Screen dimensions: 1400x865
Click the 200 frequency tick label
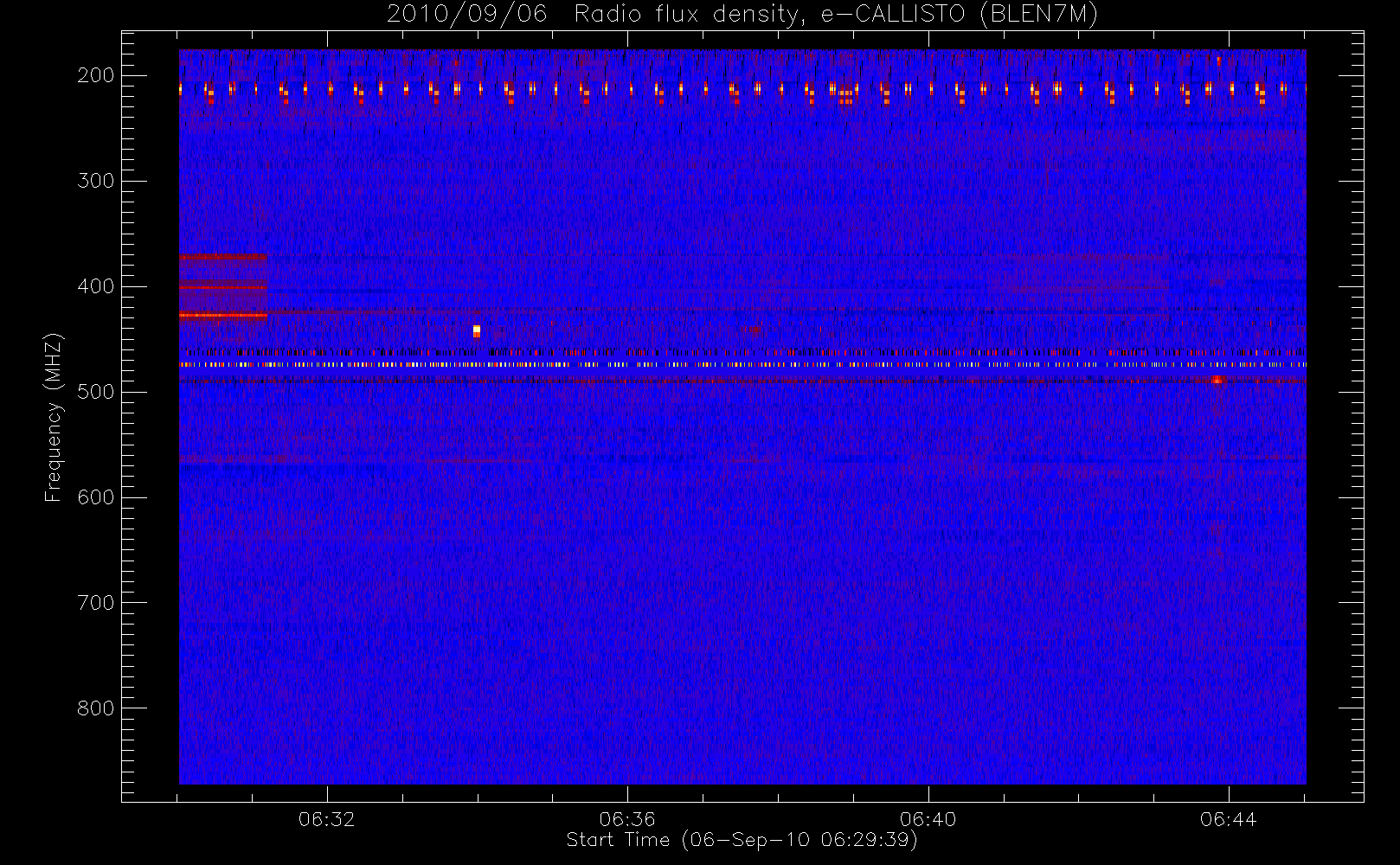[x=95, y=75]
